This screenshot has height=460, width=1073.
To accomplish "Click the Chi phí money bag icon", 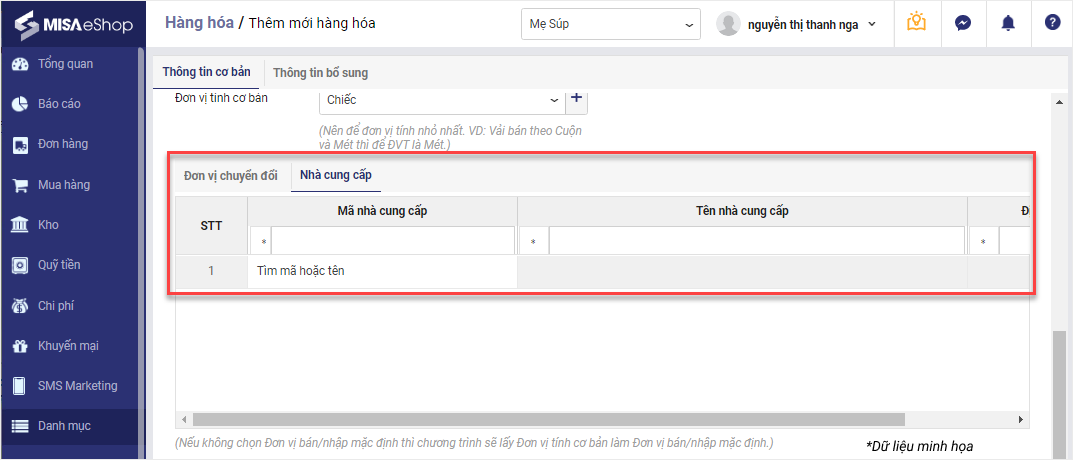I will click(x=21, y=306).
